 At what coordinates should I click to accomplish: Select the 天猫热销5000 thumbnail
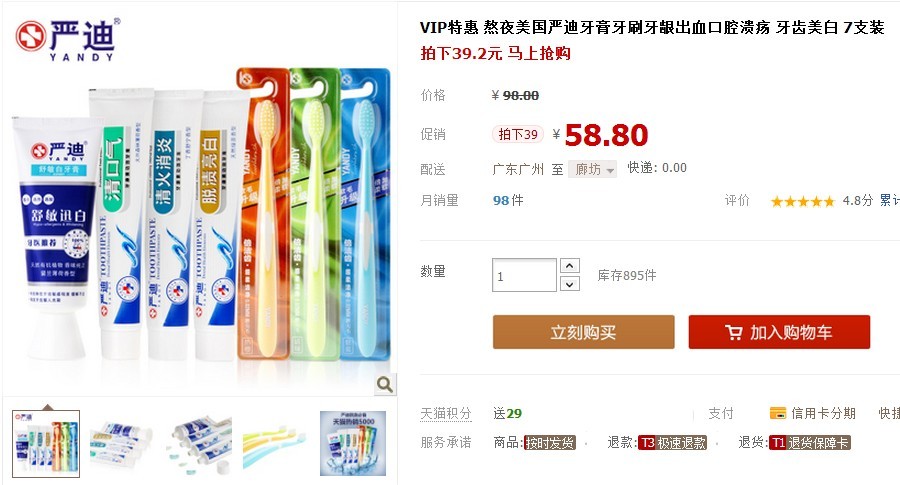pyautogui.click(x=353, y=444)
